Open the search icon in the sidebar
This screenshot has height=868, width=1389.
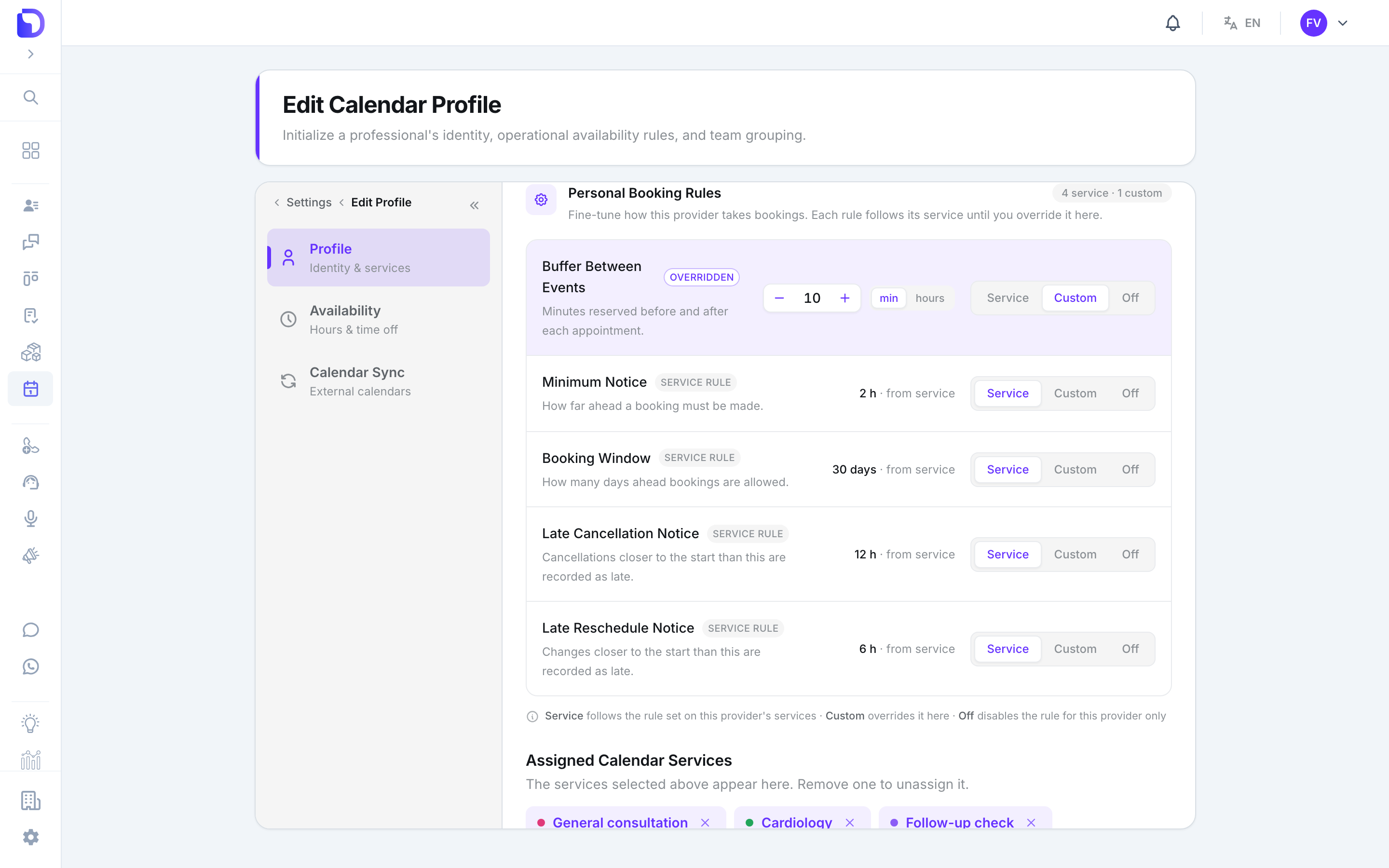[30, 97]
